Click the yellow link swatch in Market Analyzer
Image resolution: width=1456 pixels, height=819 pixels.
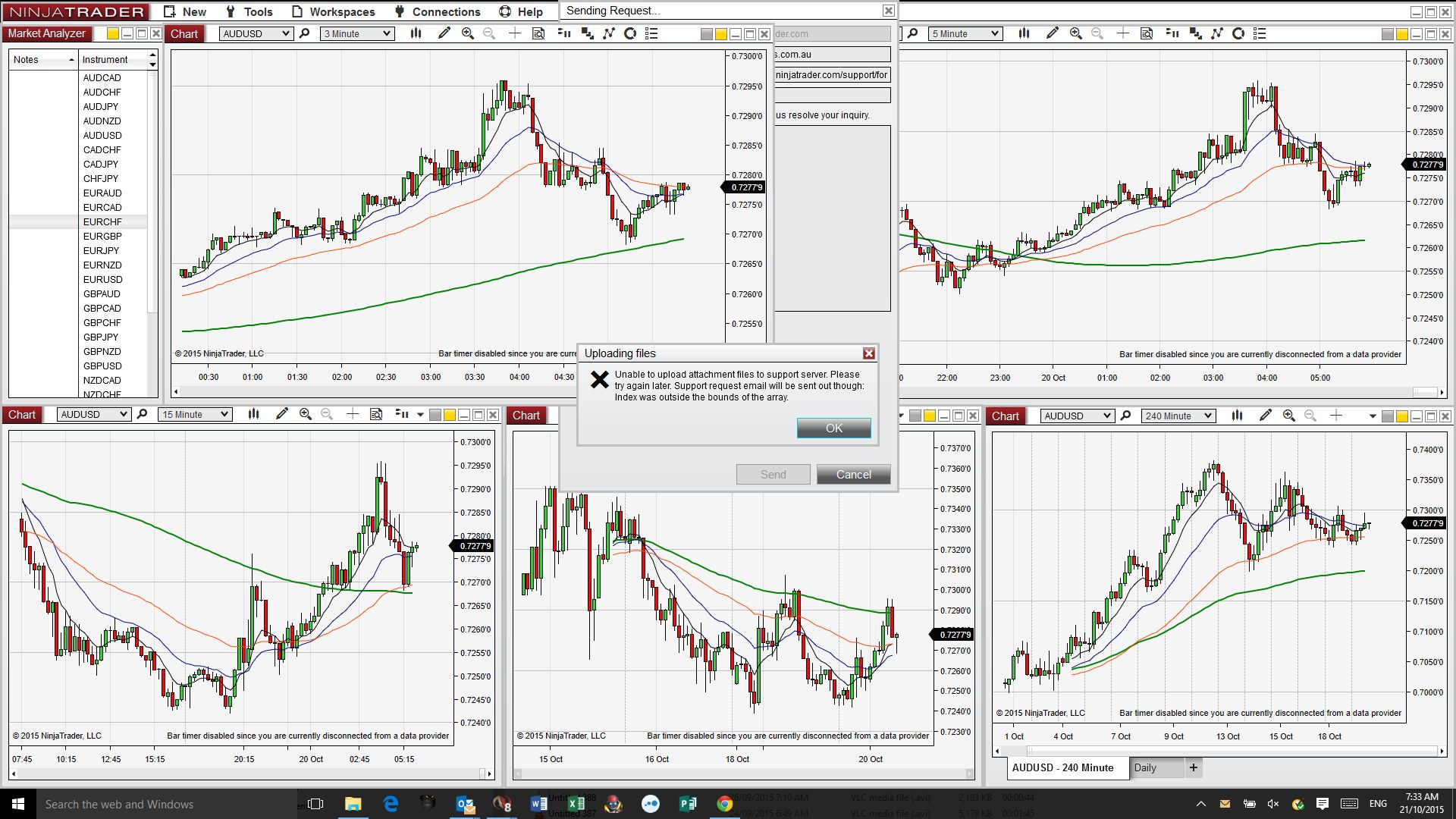[113, 33]
